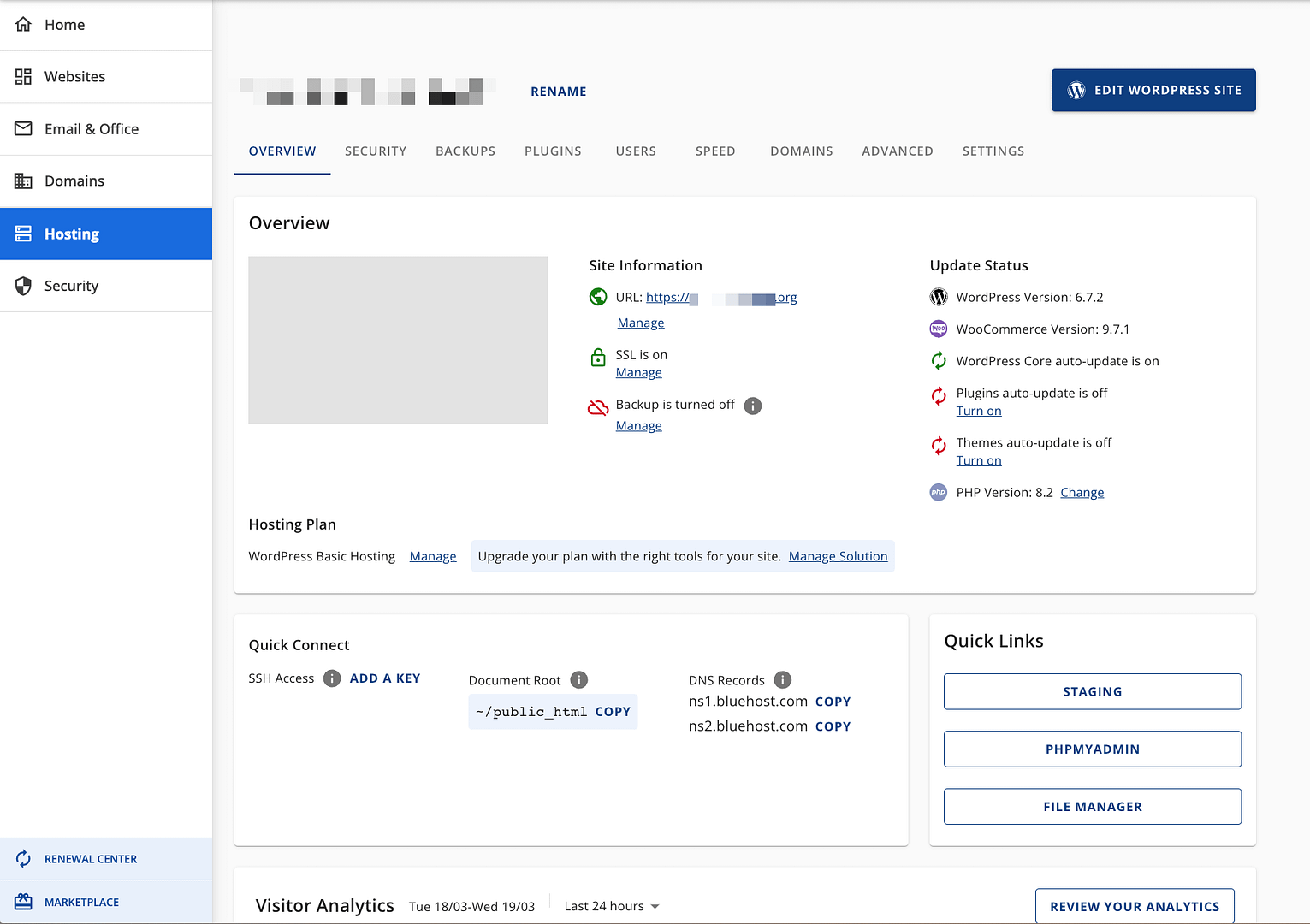Screen dimensions: 1310x924
Task: Open Renewal Center link
Action: pos(106,859)
